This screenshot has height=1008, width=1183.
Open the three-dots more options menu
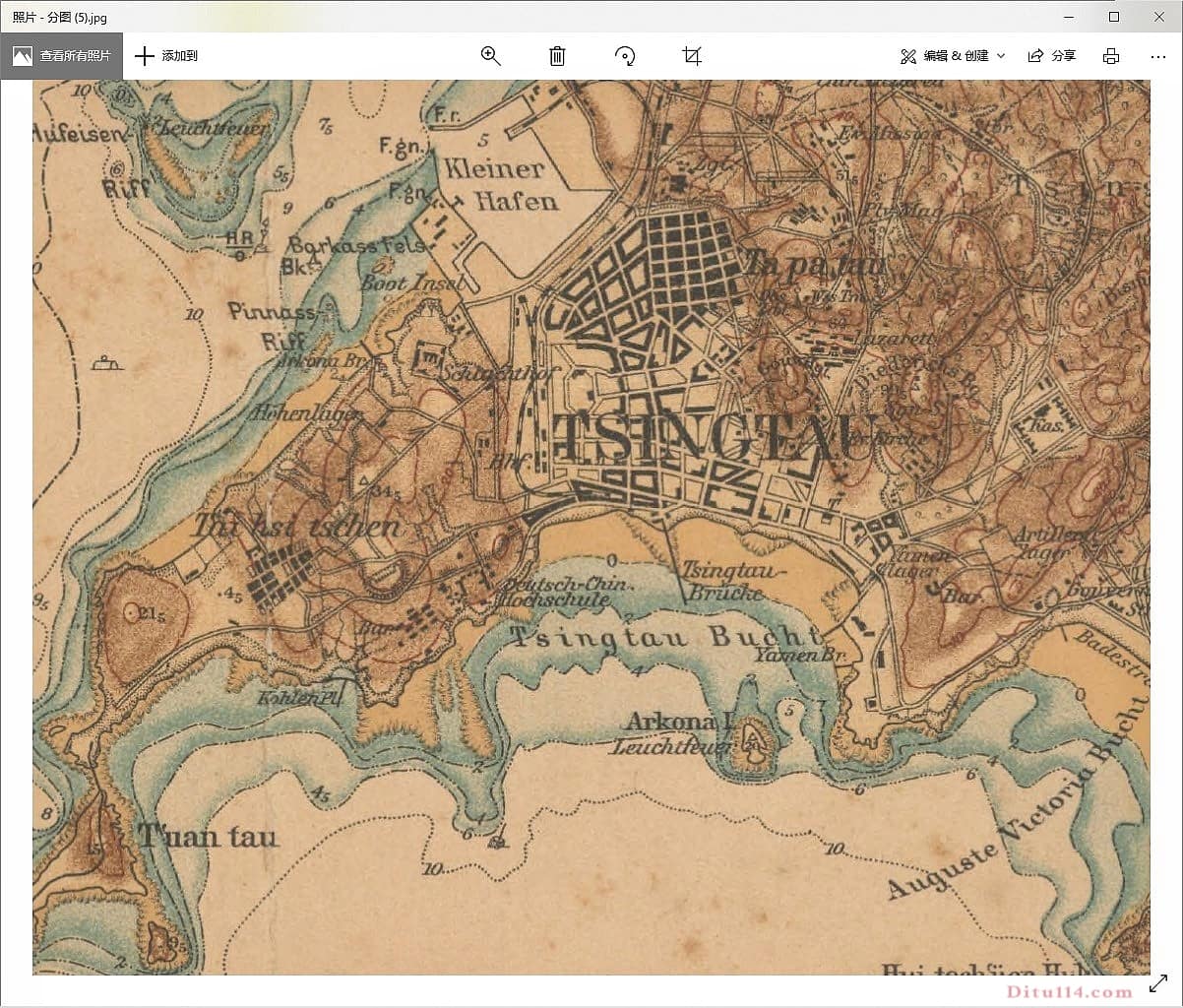(x=1157, y=56)
